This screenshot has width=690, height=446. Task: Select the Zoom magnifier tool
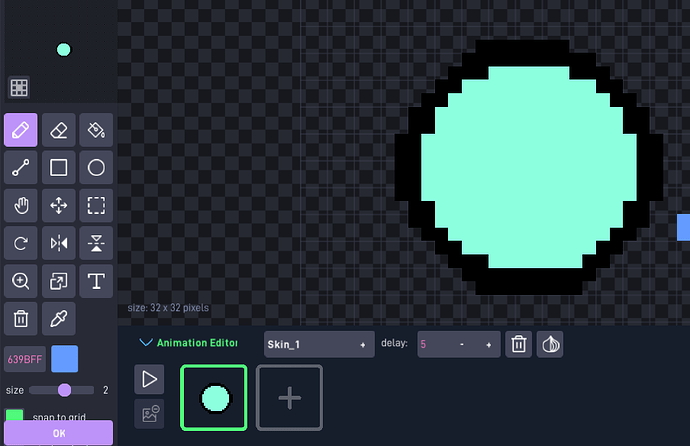(x=21, y=281)
